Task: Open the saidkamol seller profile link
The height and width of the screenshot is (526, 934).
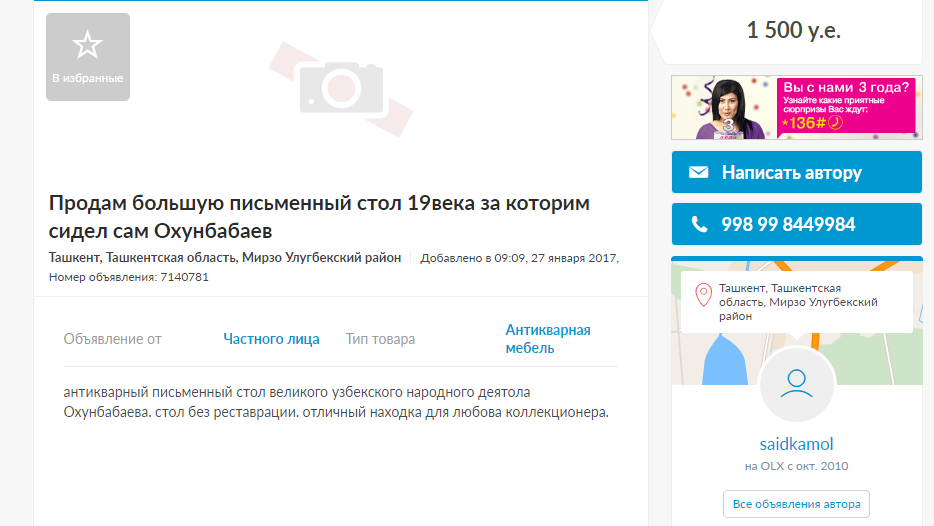Action: click(796, 444)
